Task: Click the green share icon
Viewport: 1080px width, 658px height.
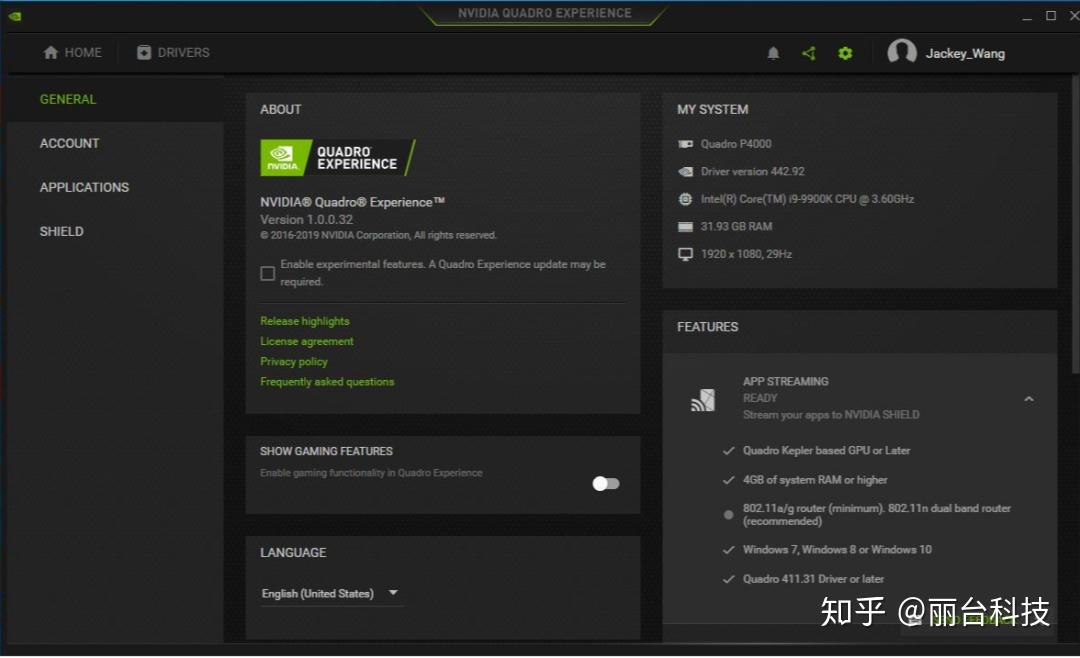Action: click(x=809, y=53)
